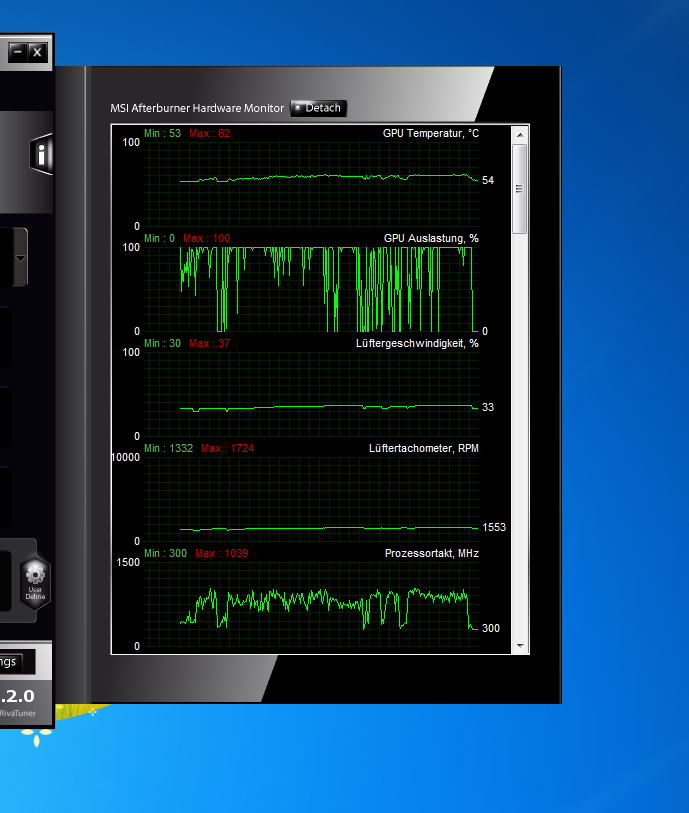Click the 'Min : 1332' fan tachometer value
The height and width of the screenshot is (813, 689).
click(x=168, y=448)
